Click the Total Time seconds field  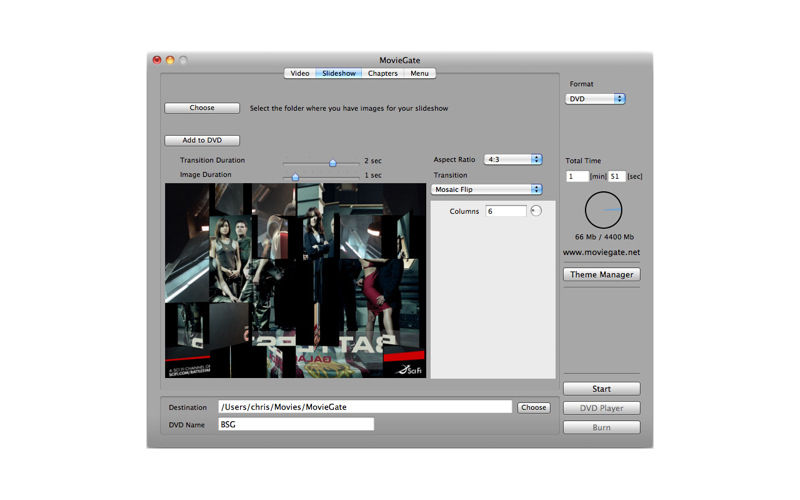pyautogui.click(x=617, y=177)
